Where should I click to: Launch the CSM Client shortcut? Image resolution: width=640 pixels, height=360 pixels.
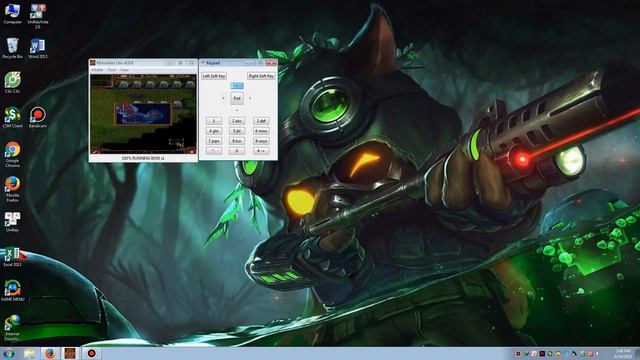(x=12, y=117)
